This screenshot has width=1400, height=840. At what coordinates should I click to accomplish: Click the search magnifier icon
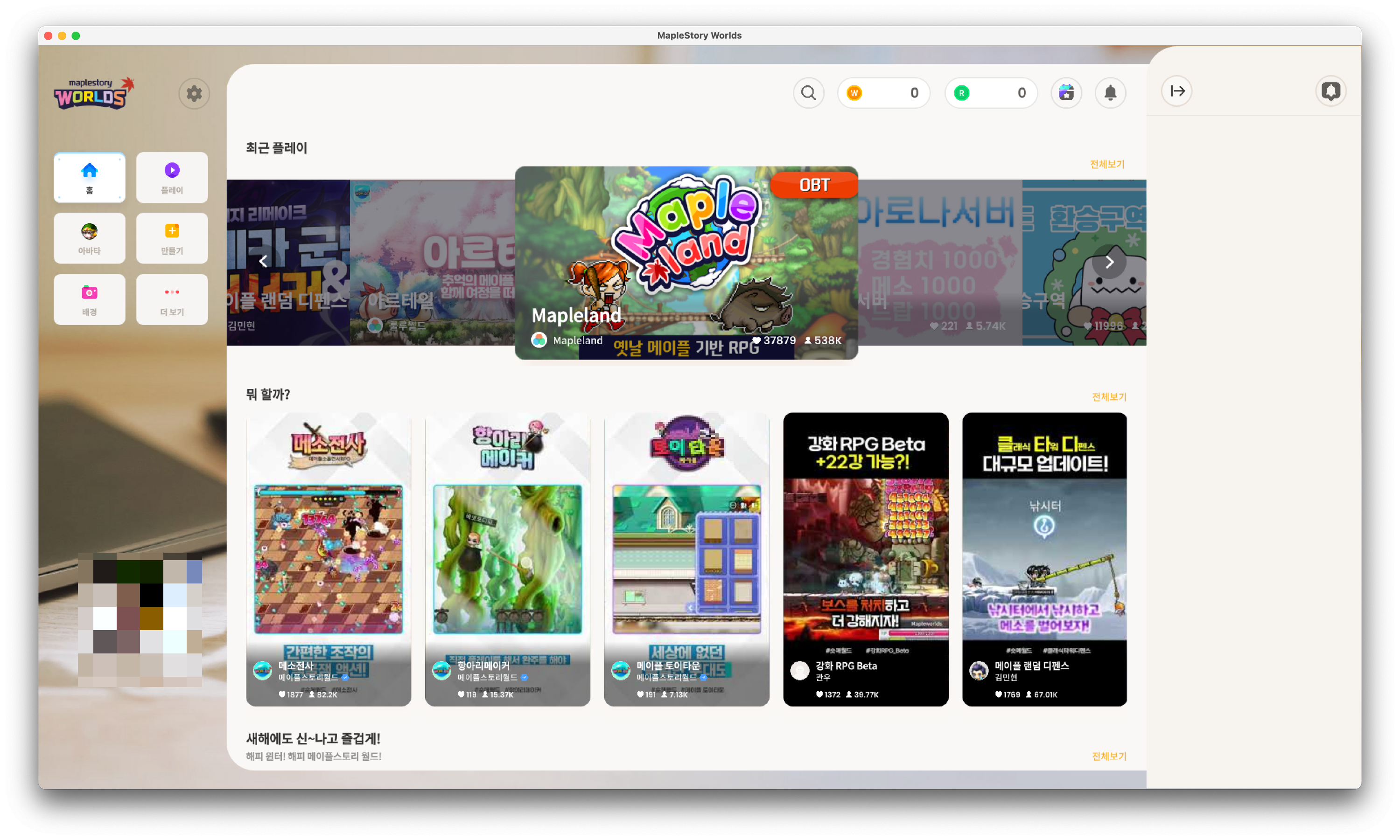[808, 93]
